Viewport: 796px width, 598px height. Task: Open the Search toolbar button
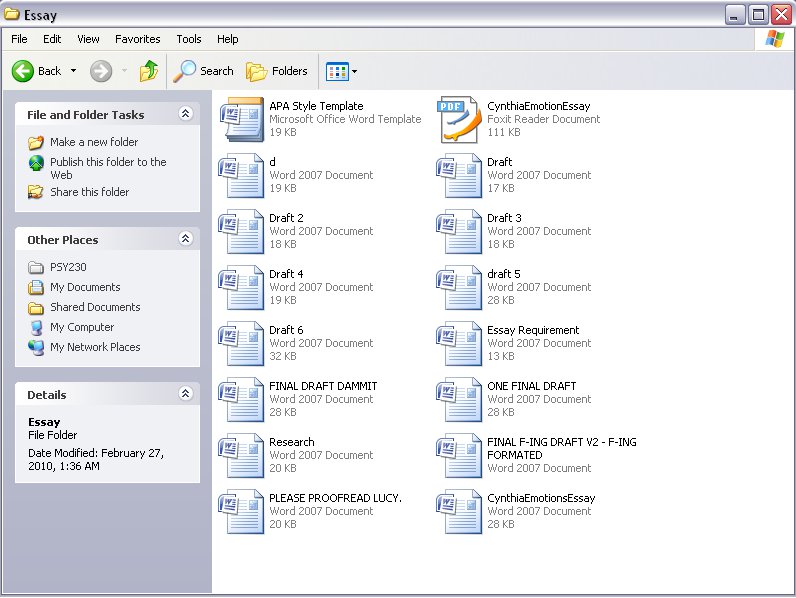pos(203,71)
